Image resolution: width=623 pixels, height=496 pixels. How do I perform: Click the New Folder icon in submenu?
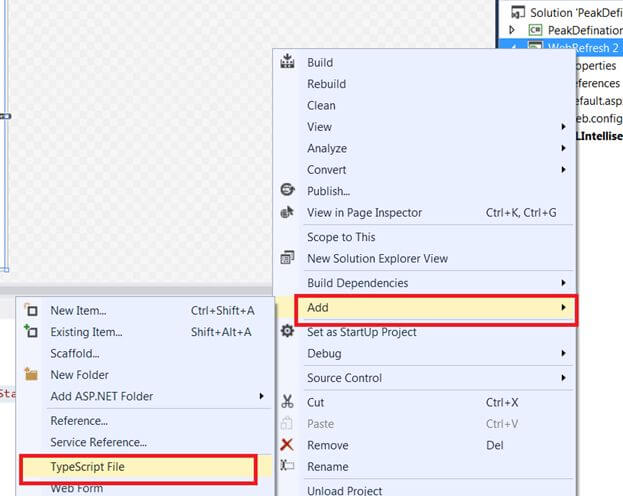31,374
